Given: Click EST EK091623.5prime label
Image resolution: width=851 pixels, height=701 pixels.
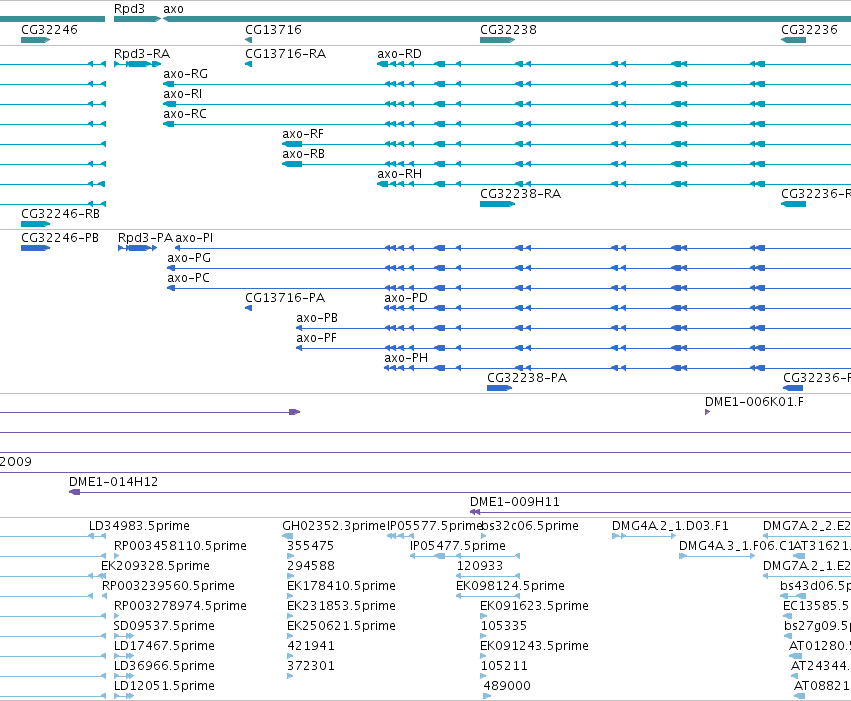Looking at the screenshot, I should click(x=535, y=607).
